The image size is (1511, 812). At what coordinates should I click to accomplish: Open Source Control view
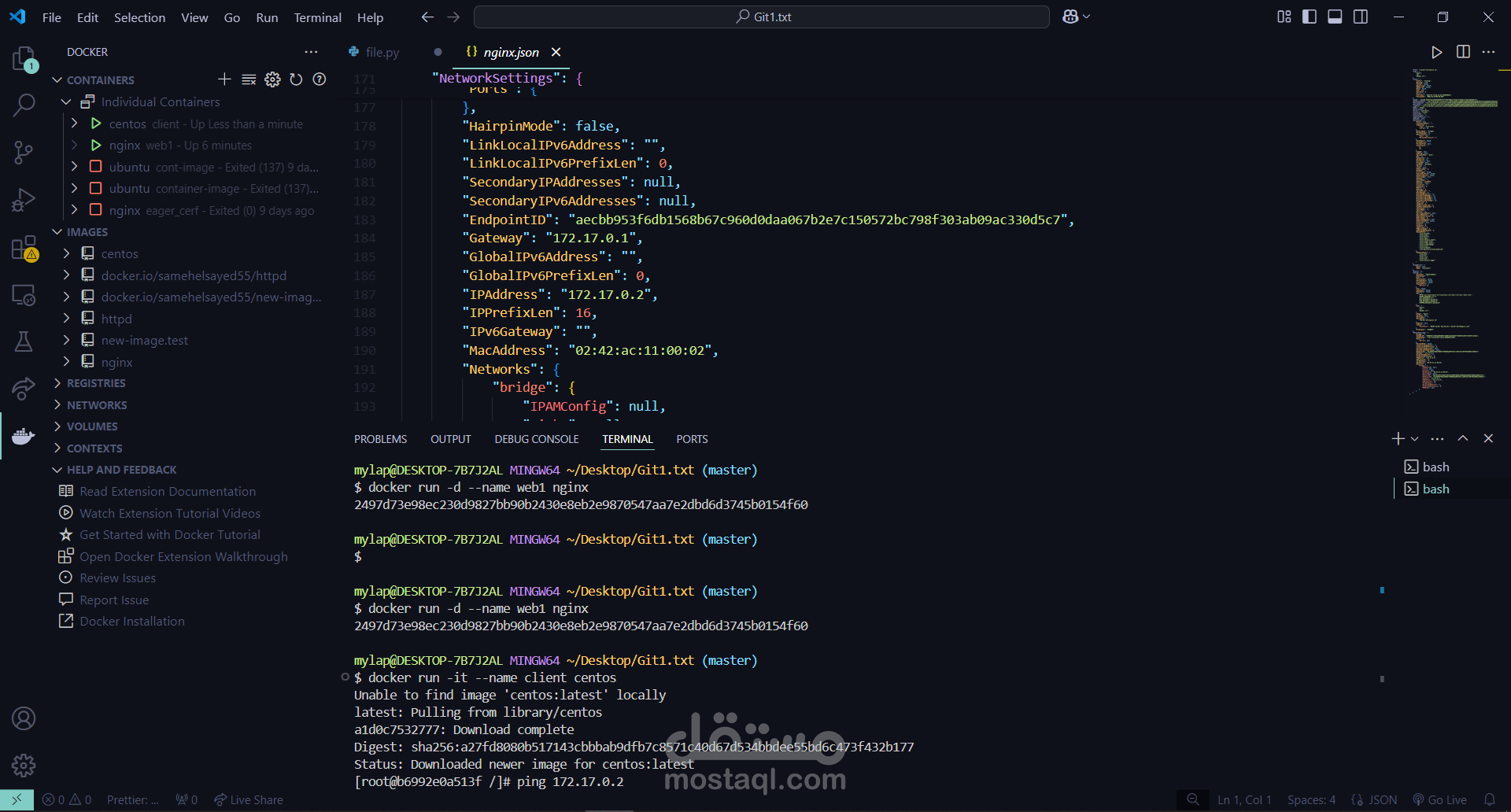click(x=24, y=153)
